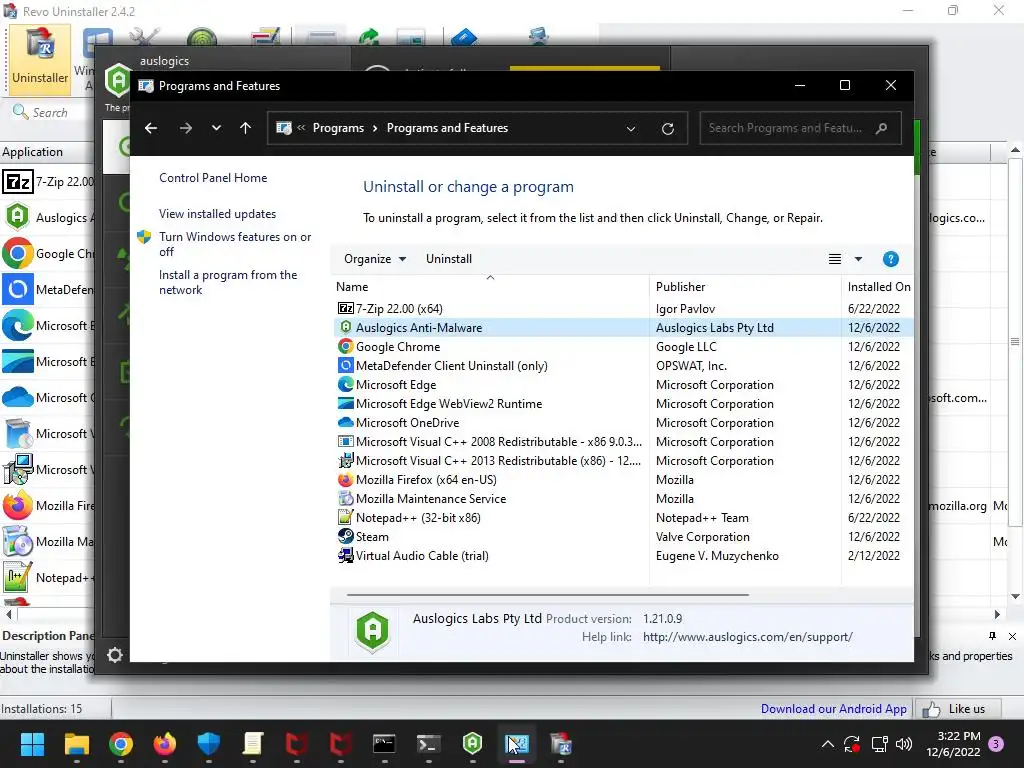Sort by the Installed On column header
Image resolution: width=1024 pixels, height=768 pixels.
[878, 287]
